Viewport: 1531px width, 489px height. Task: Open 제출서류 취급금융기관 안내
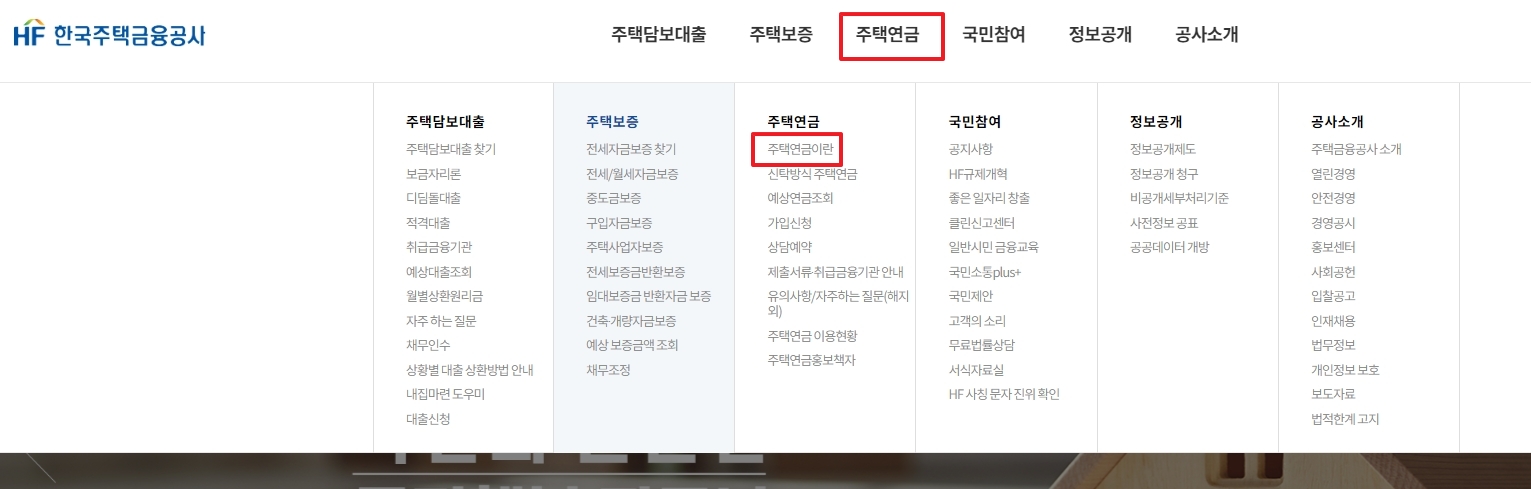point(835,272)
